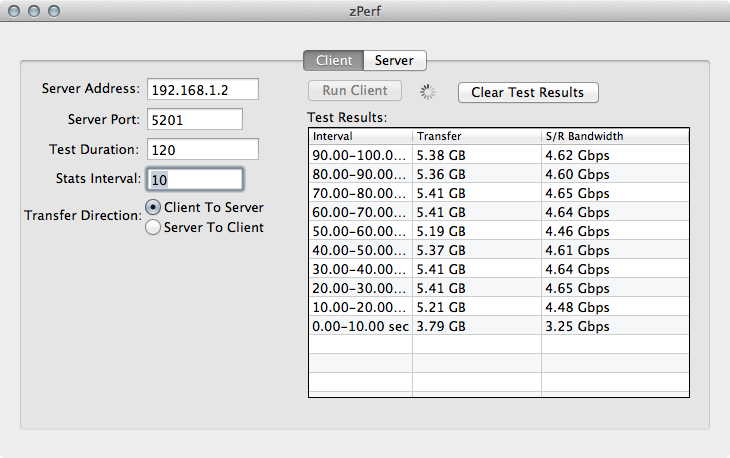Select the 90.00-100.00 interval result row
This screenshot has height=458, width=730.
[360, 155]
